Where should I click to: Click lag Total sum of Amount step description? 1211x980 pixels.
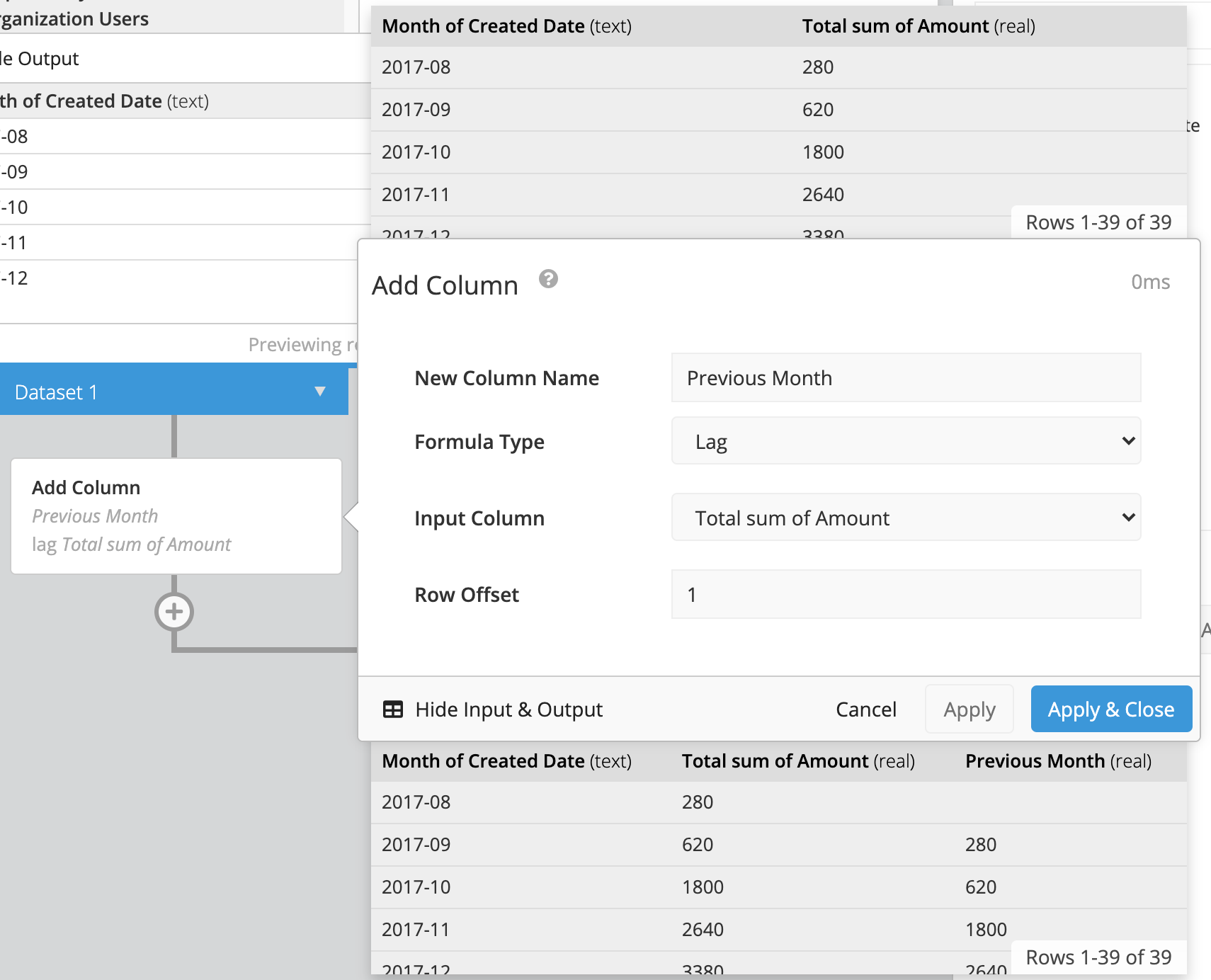[x=132, y=545]
